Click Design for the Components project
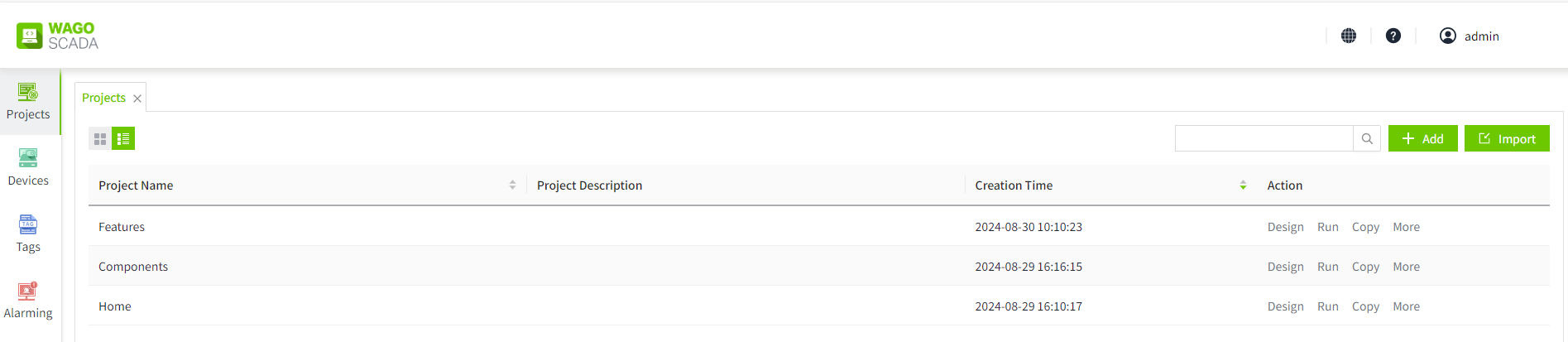 click(x=1285, y=267)
